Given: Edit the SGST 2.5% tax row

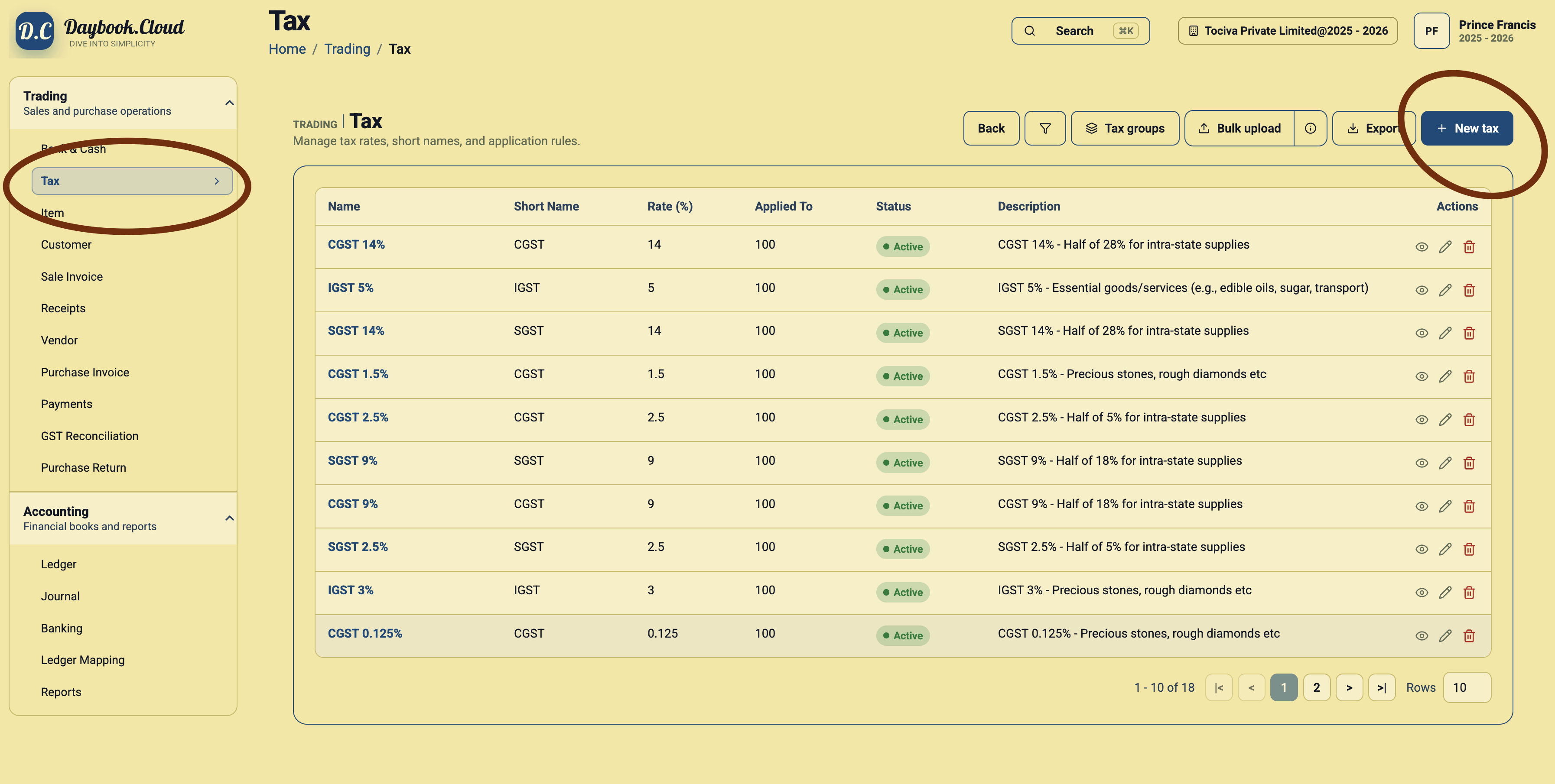Looking at the screenshot, I should point(1445,549).
